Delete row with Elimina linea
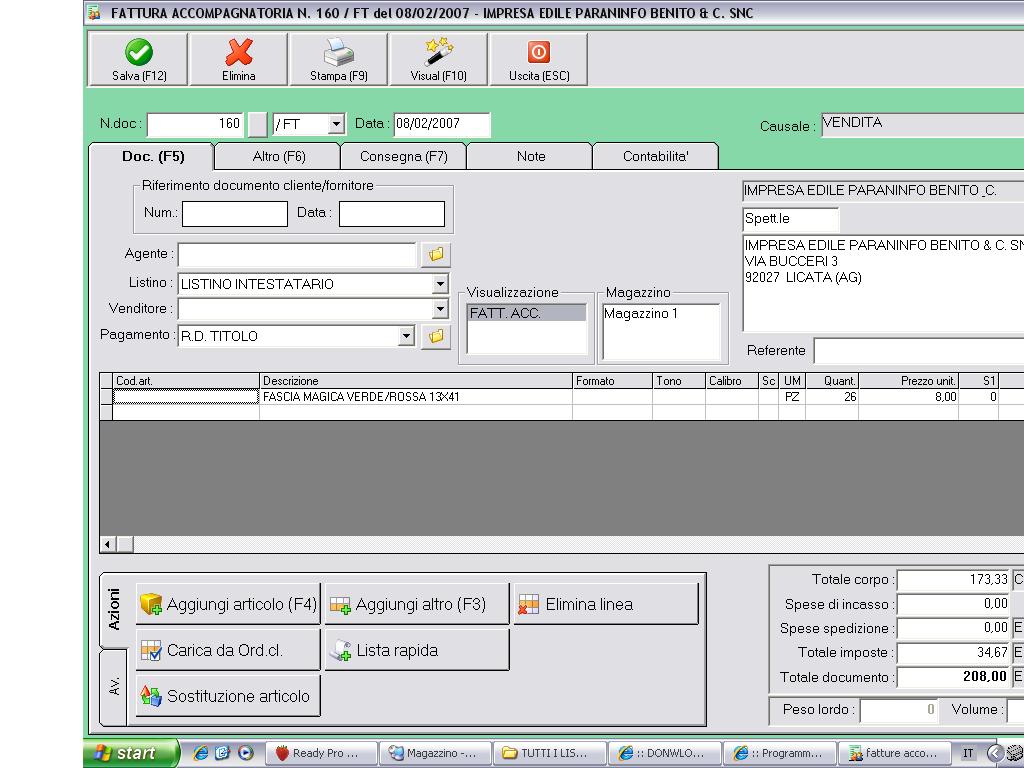The height and width of the screenshot is (768, 1024). [605, 605]
